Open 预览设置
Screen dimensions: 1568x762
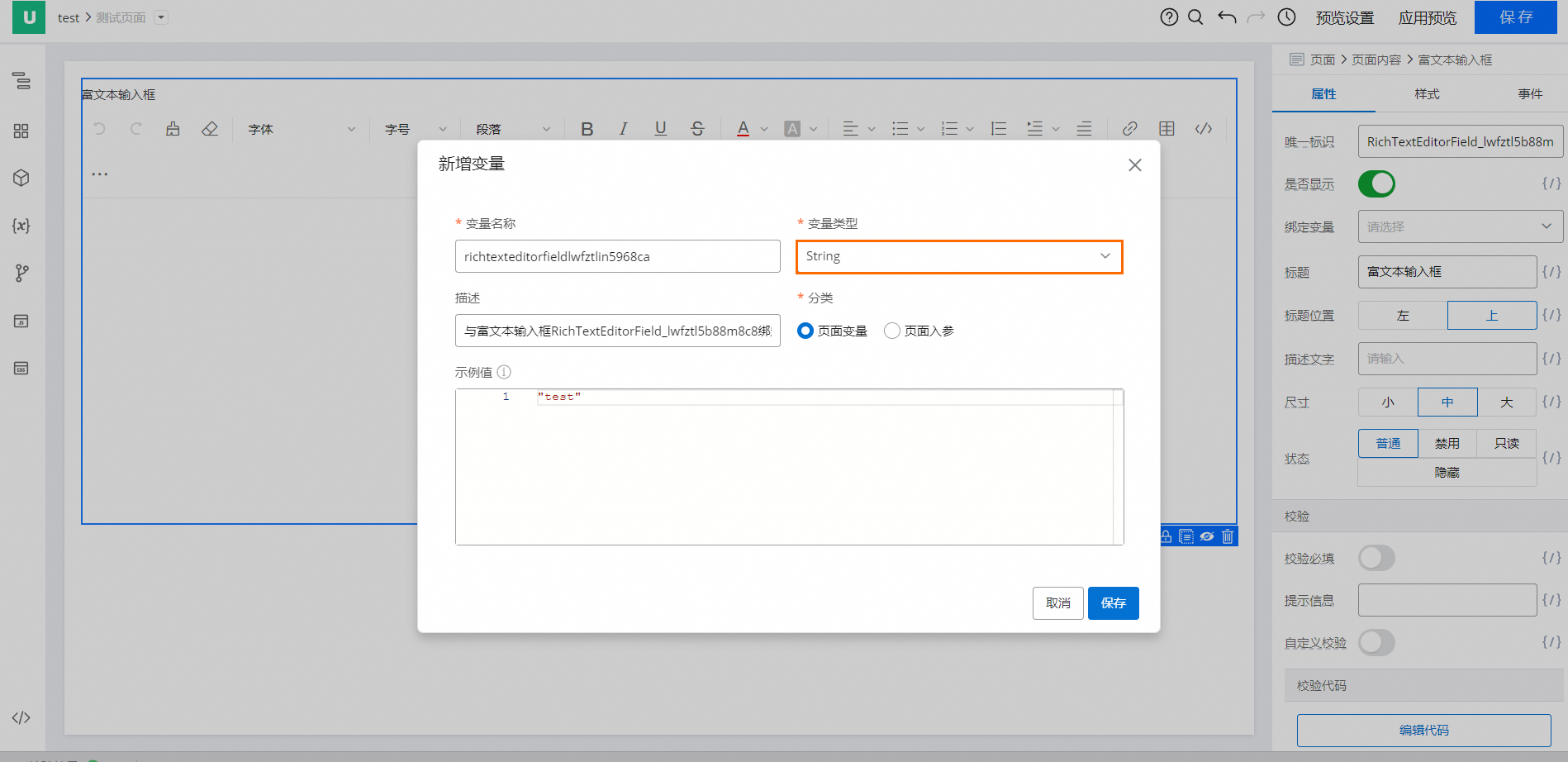pyautogui.click(x=1345, y=17)
